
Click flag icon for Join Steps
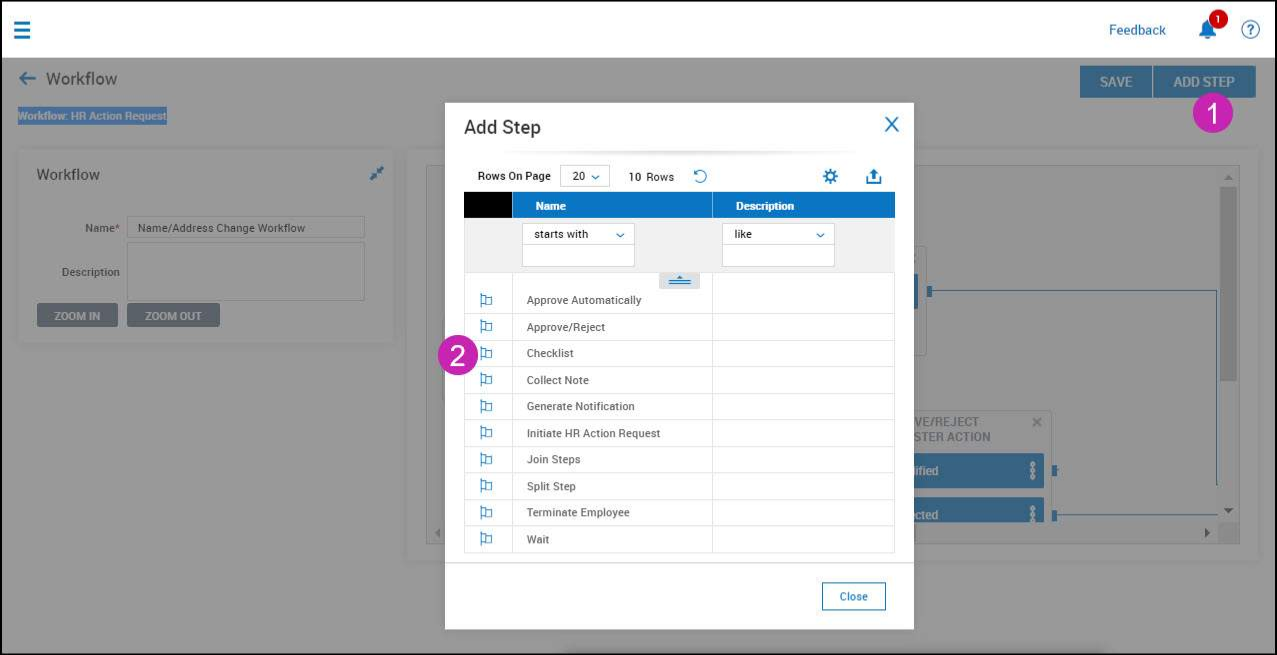pyautogui.click(x=487, y=459)
